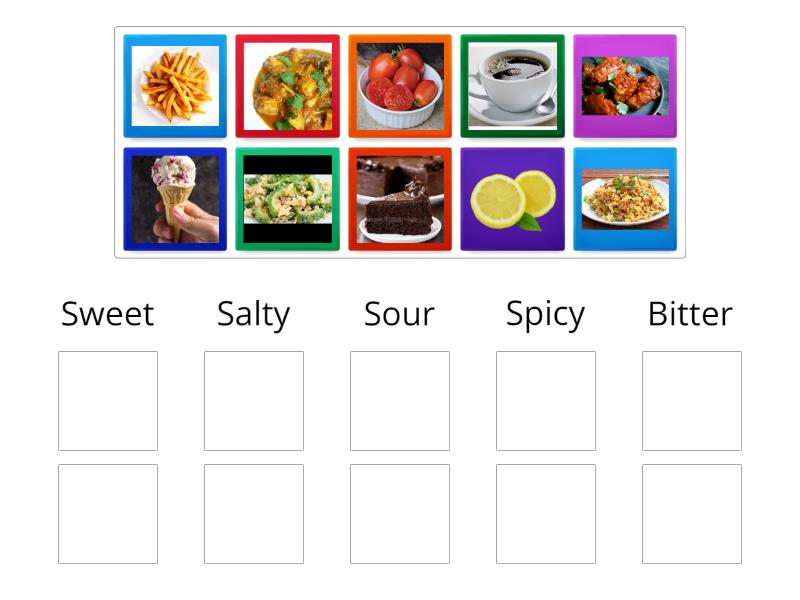Click the ice cream cone picture
The height and width of the screenshot is (600, 800).
click(x=175, y=198)
